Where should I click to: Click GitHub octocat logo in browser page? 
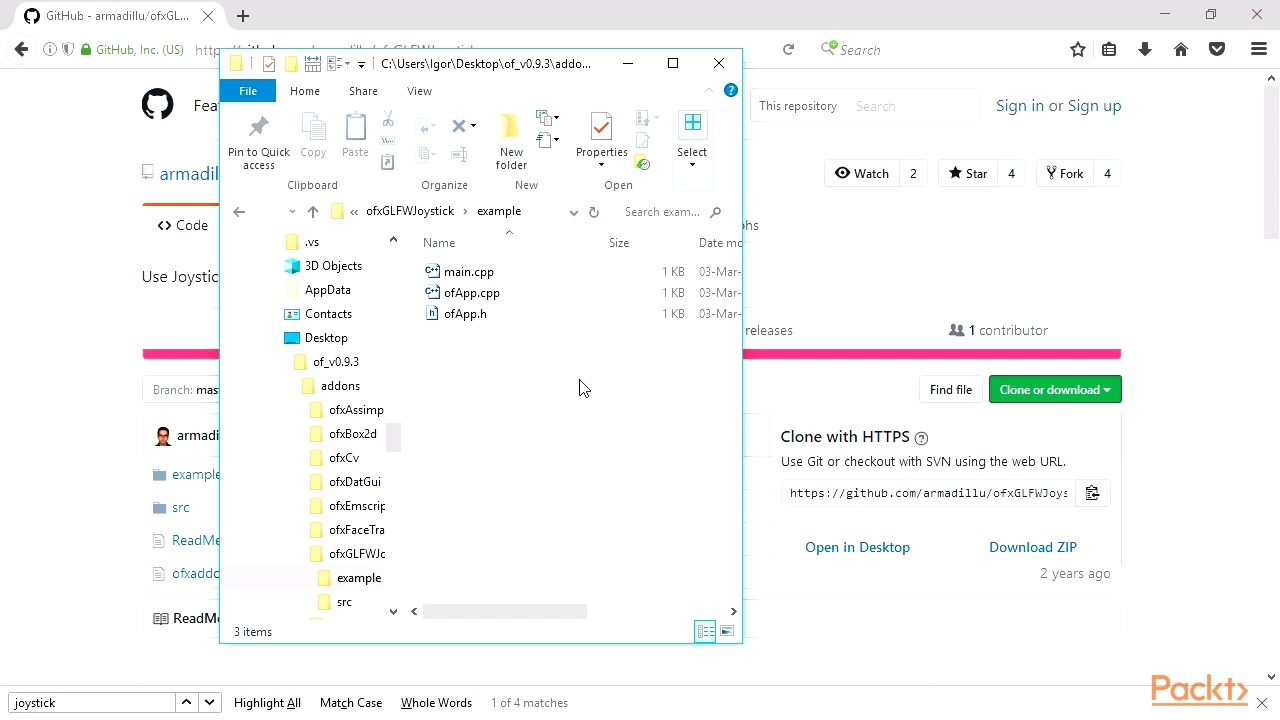(158, 104)
